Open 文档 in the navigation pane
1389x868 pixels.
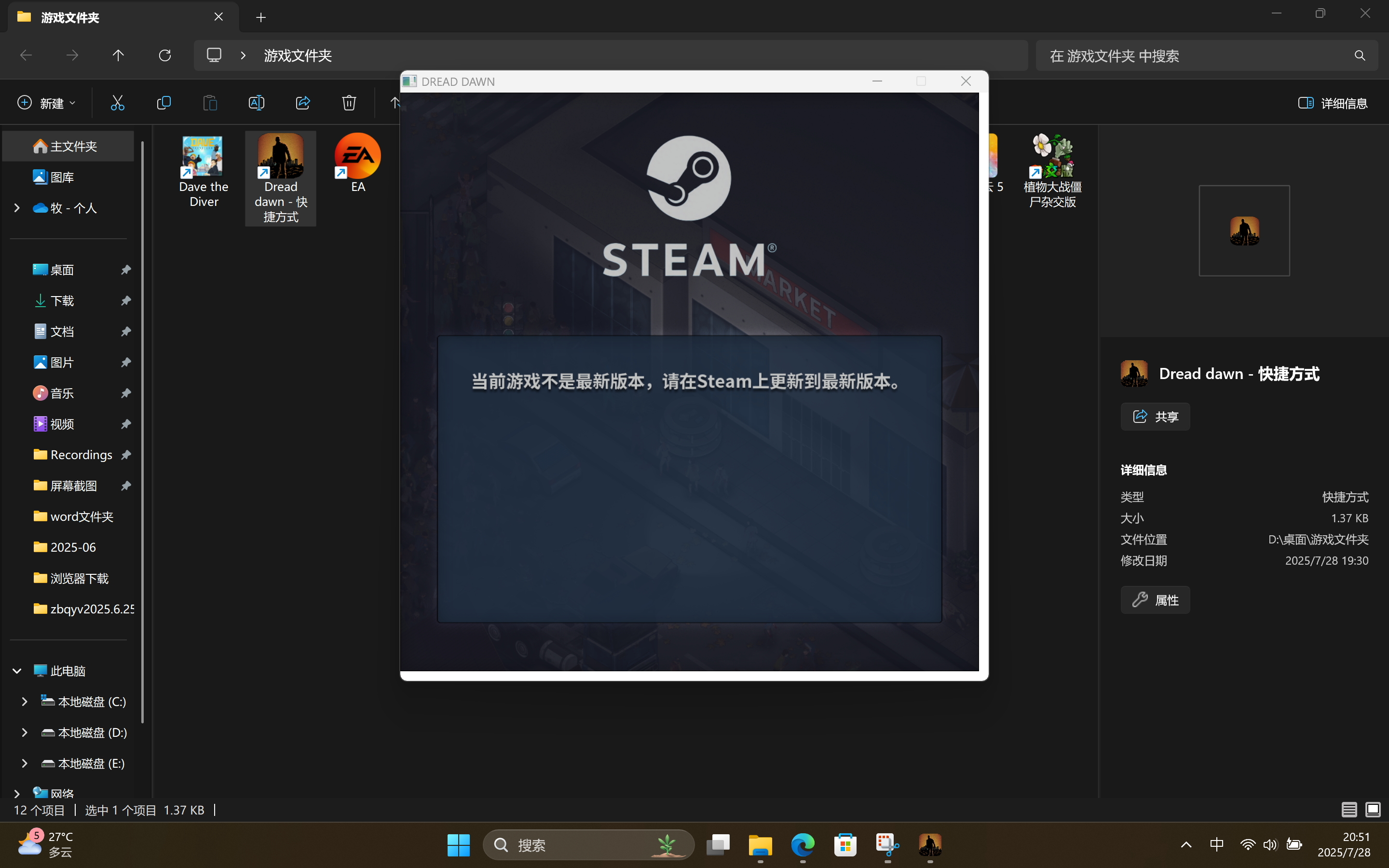click(x=68, y=331)
